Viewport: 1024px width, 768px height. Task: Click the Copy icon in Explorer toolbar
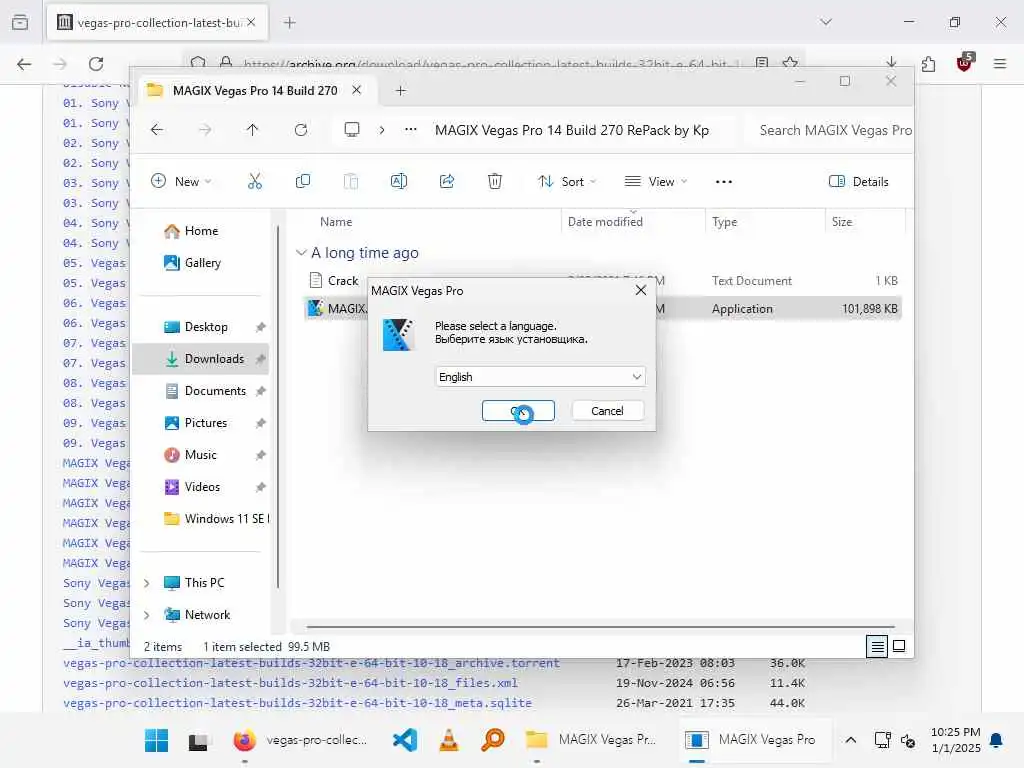[302, 182]
